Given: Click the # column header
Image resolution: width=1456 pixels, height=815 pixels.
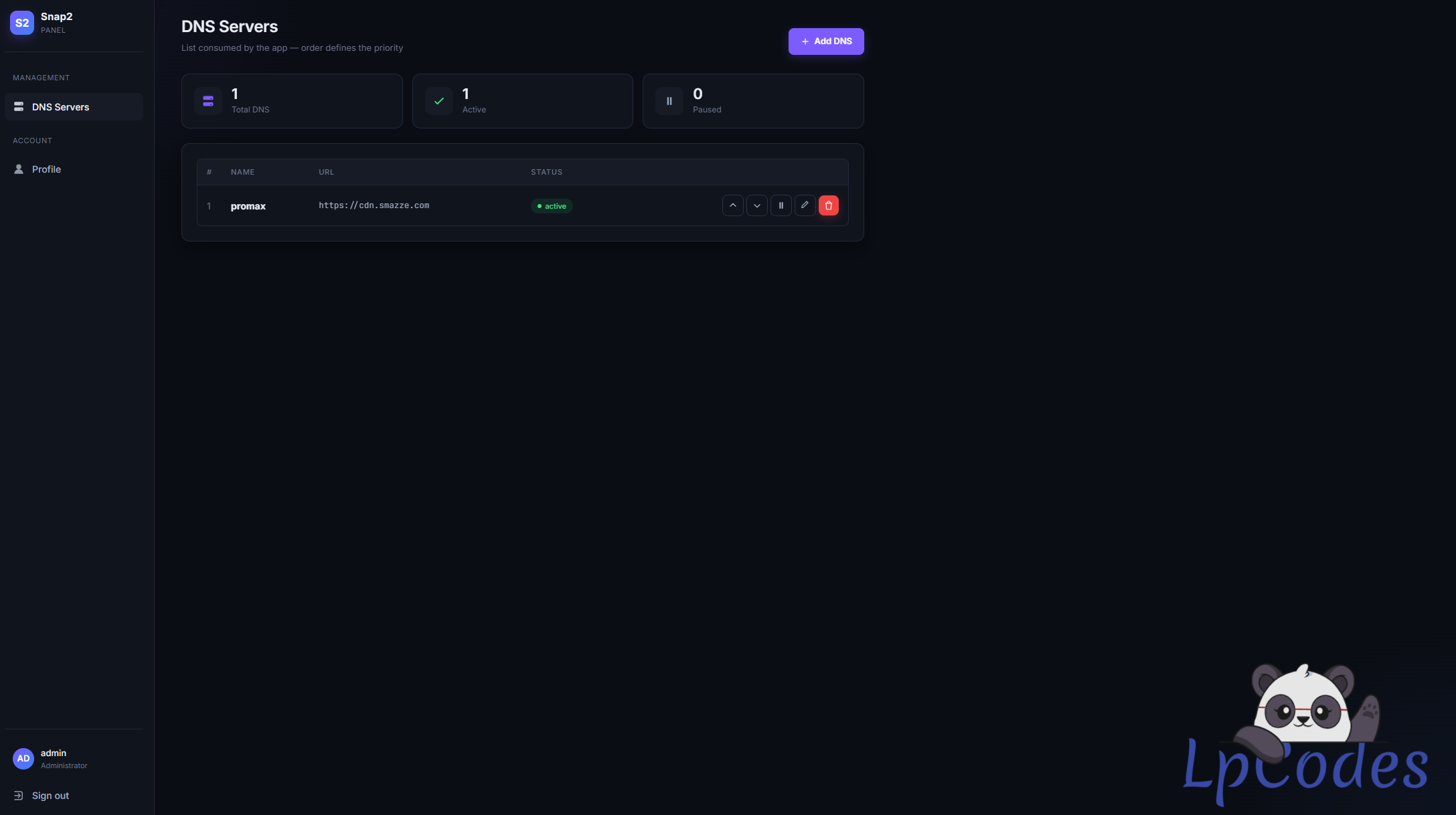Looking at the screenshot, I should coord(210,172).
